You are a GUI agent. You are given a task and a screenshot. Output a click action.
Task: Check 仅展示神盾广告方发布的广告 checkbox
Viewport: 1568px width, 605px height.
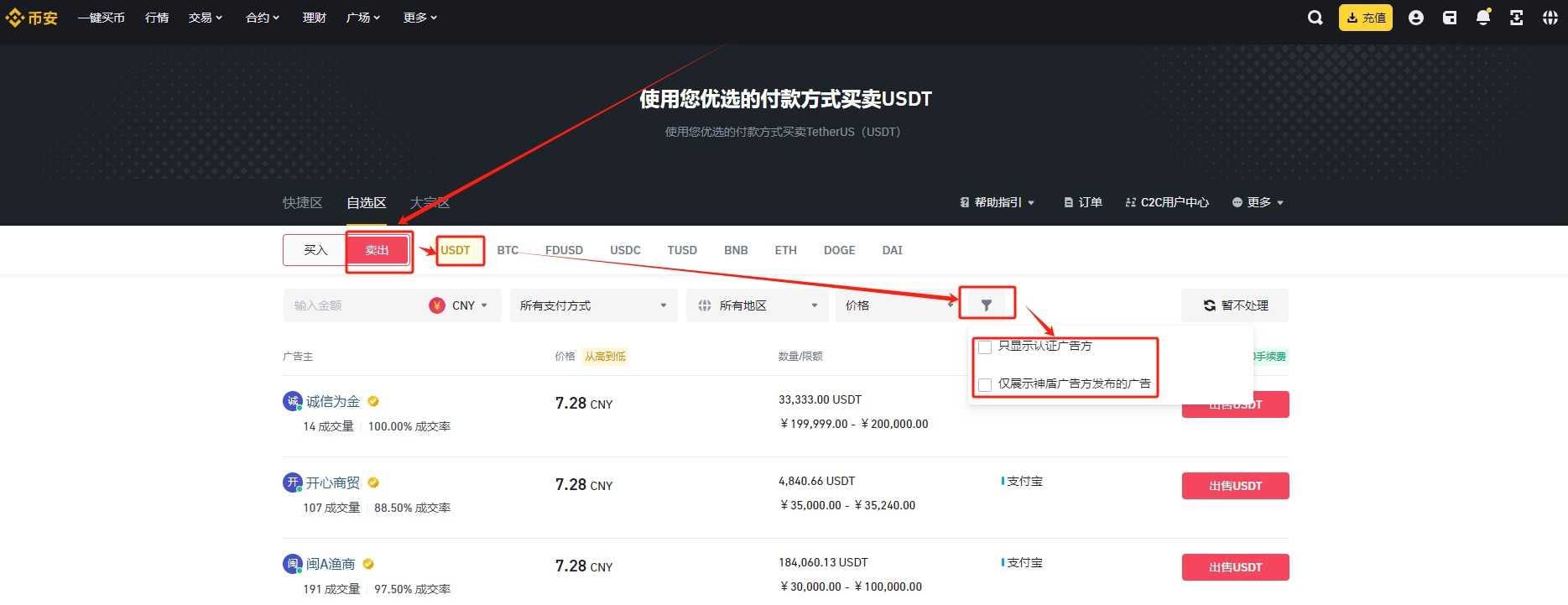tap(985, 385)
